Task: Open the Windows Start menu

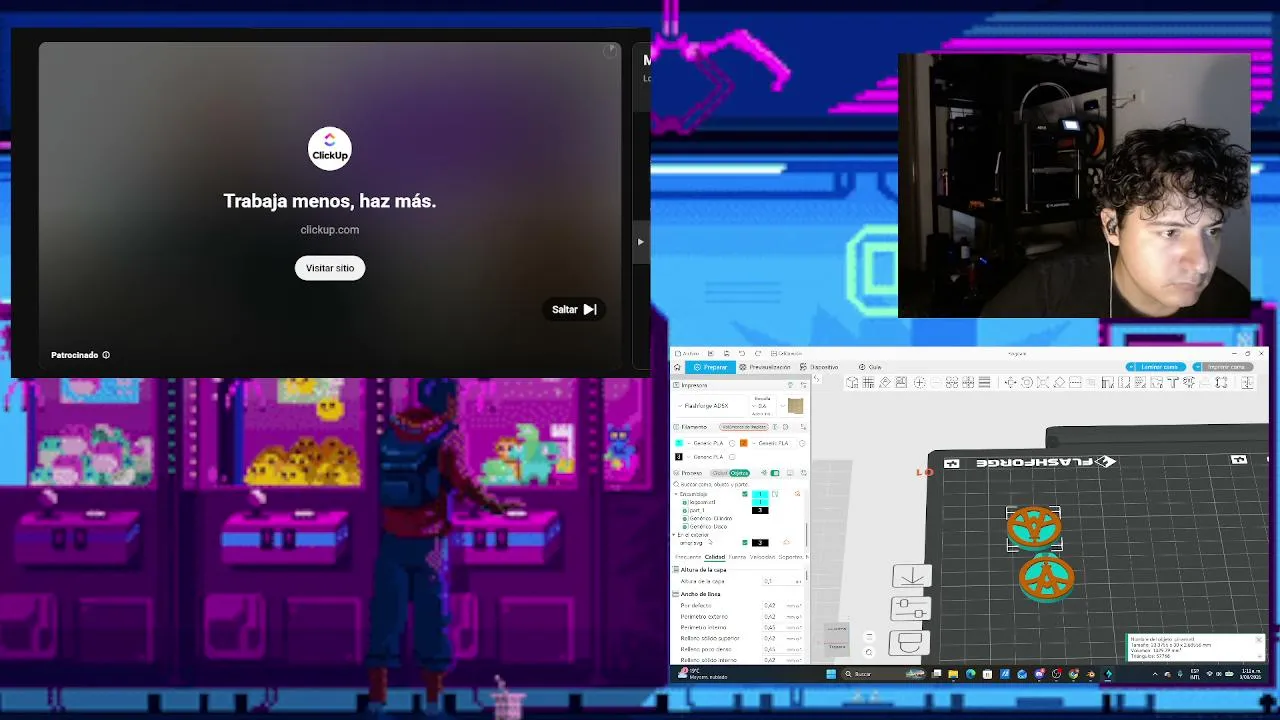Action: pyautogui.click(x=830, y=674)
